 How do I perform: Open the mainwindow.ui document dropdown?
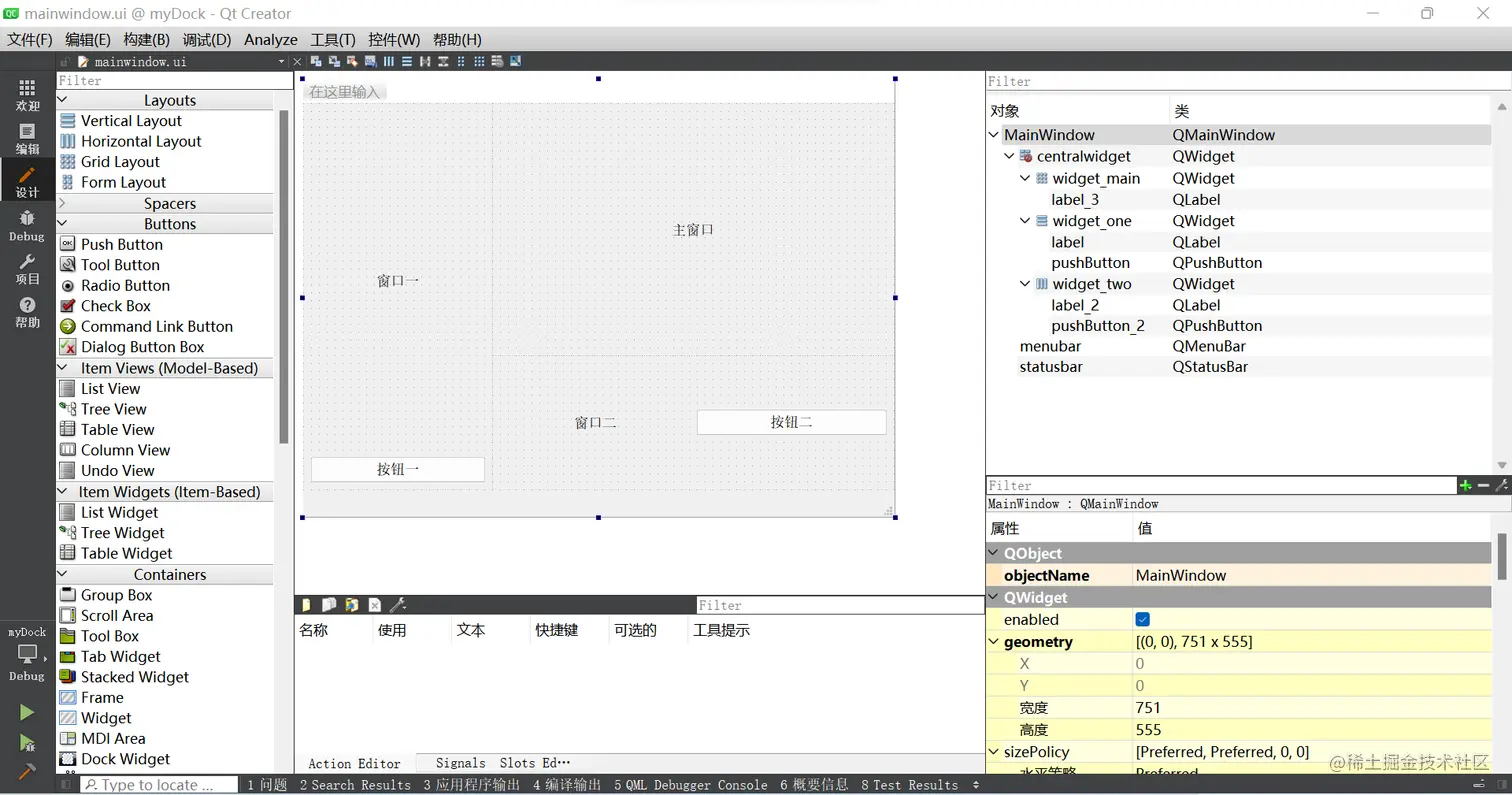click(282, 61)
